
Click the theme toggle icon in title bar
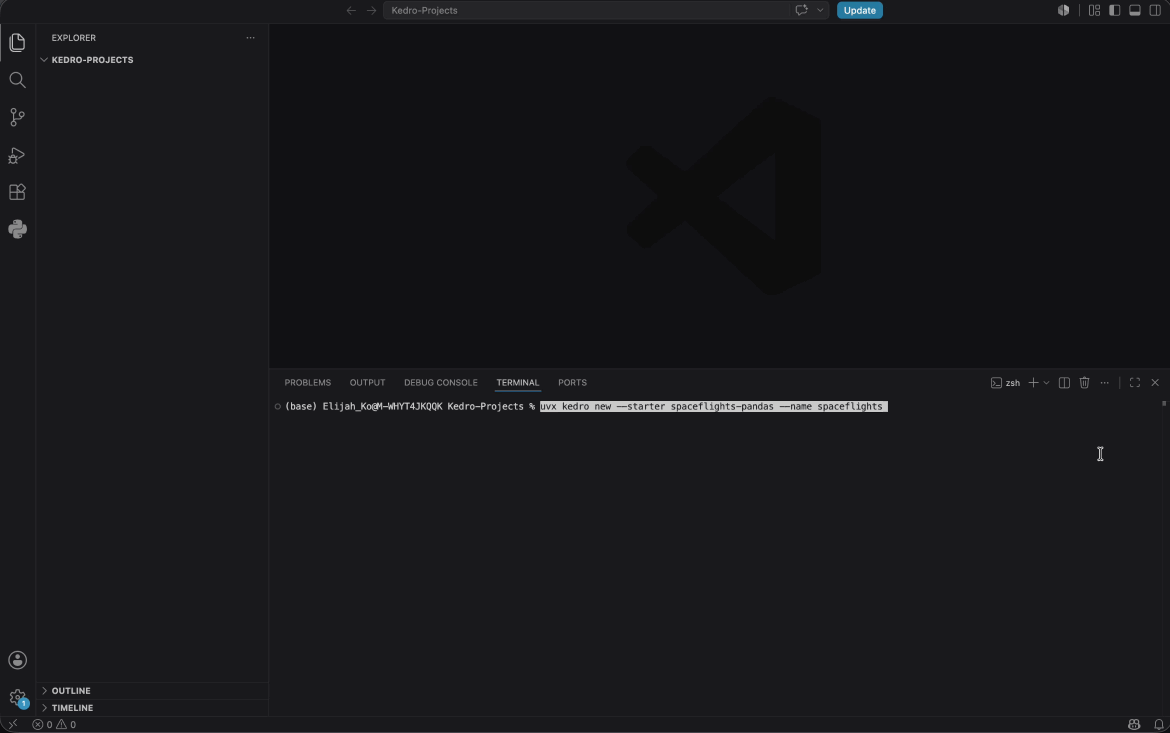point(1063,10)
